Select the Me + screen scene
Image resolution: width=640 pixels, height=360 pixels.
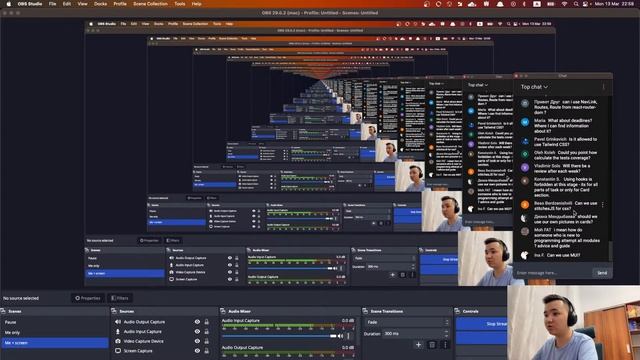(x=55, y=343)
